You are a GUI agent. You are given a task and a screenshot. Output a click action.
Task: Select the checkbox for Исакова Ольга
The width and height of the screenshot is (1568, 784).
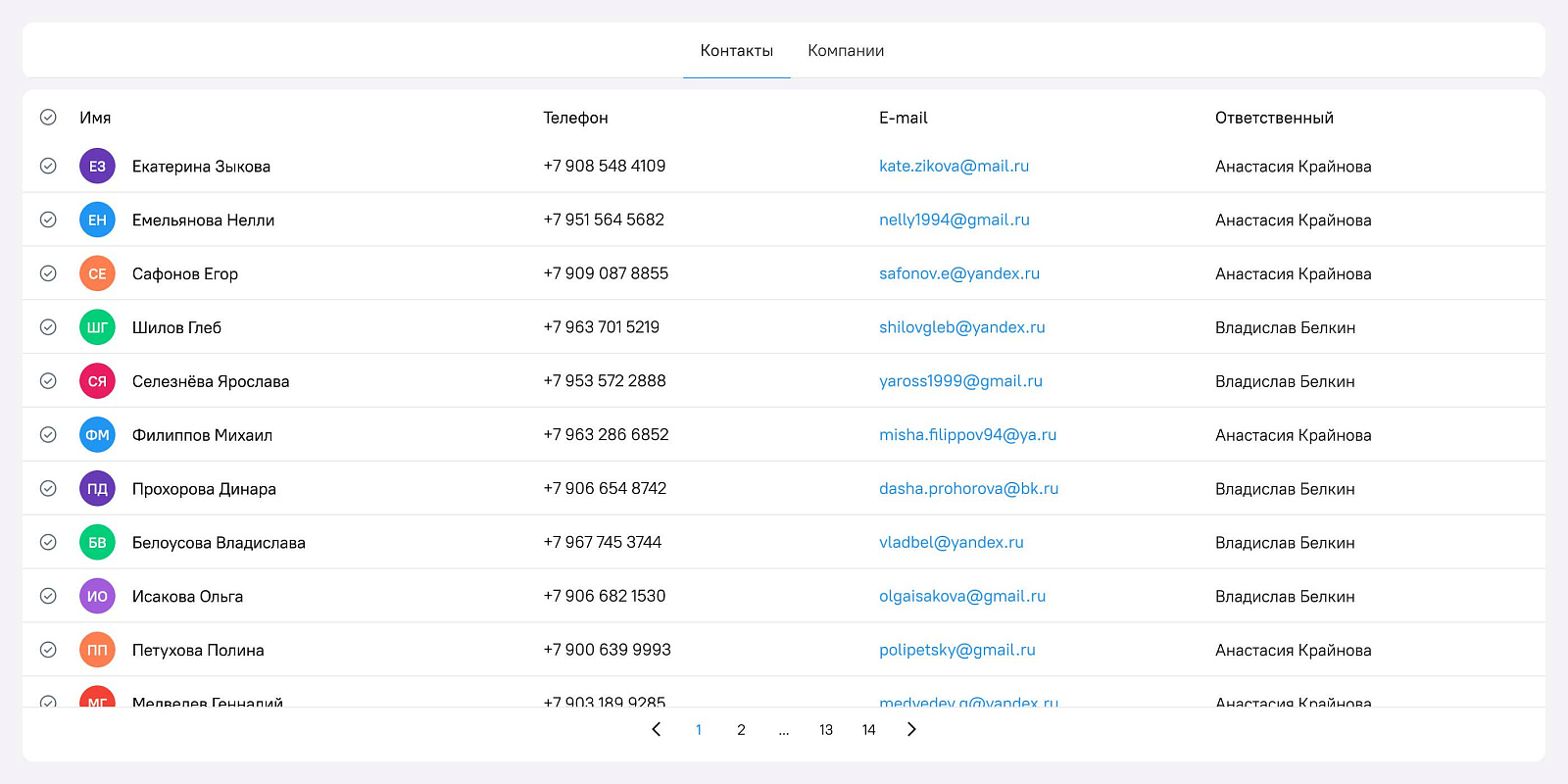point(48,596)
